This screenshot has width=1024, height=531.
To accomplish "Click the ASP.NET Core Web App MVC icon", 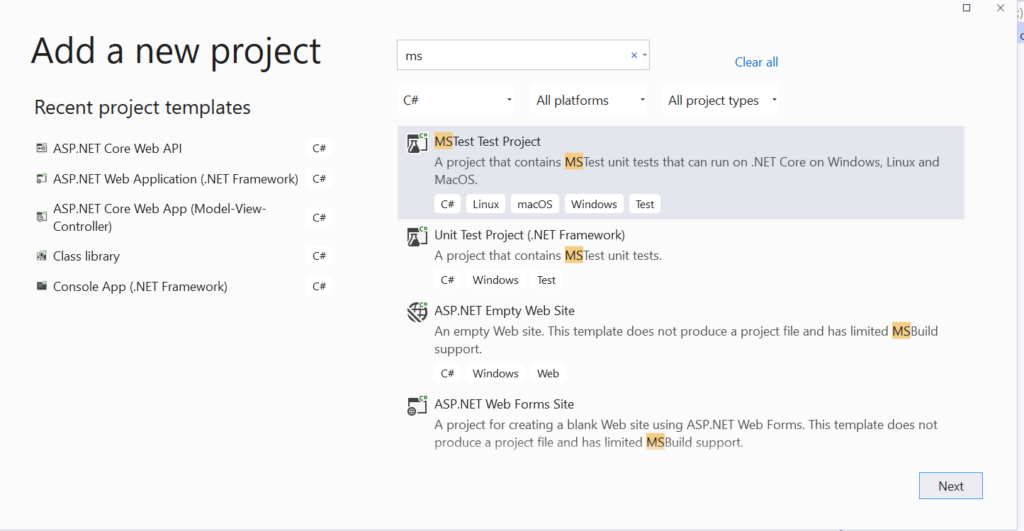I will click(41, 217).
